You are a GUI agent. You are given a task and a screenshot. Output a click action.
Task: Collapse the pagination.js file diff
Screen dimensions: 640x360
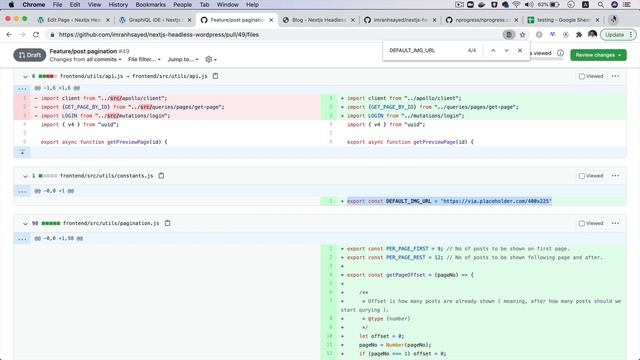[x=25, y=224]
